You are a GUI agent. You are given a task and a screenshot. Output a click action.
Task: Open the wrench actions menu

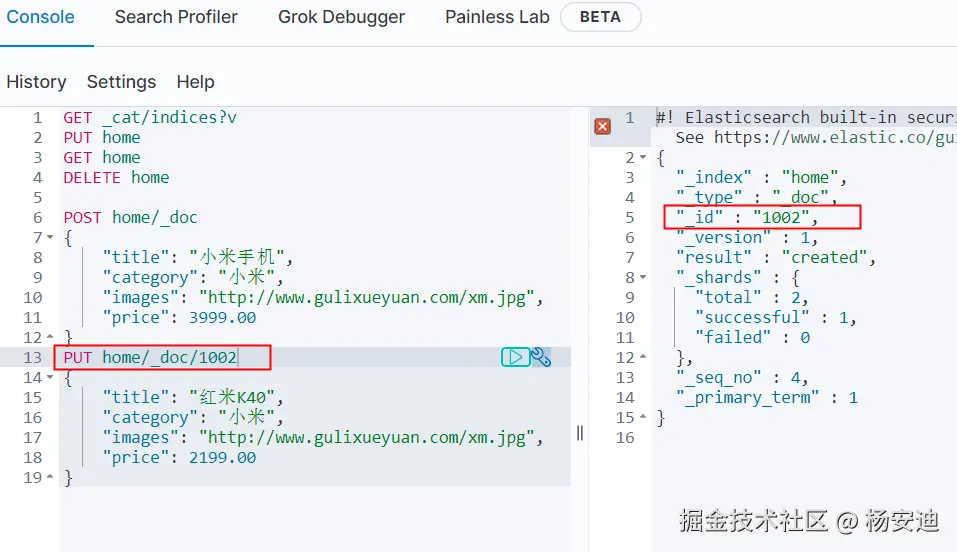click(541, 357)
